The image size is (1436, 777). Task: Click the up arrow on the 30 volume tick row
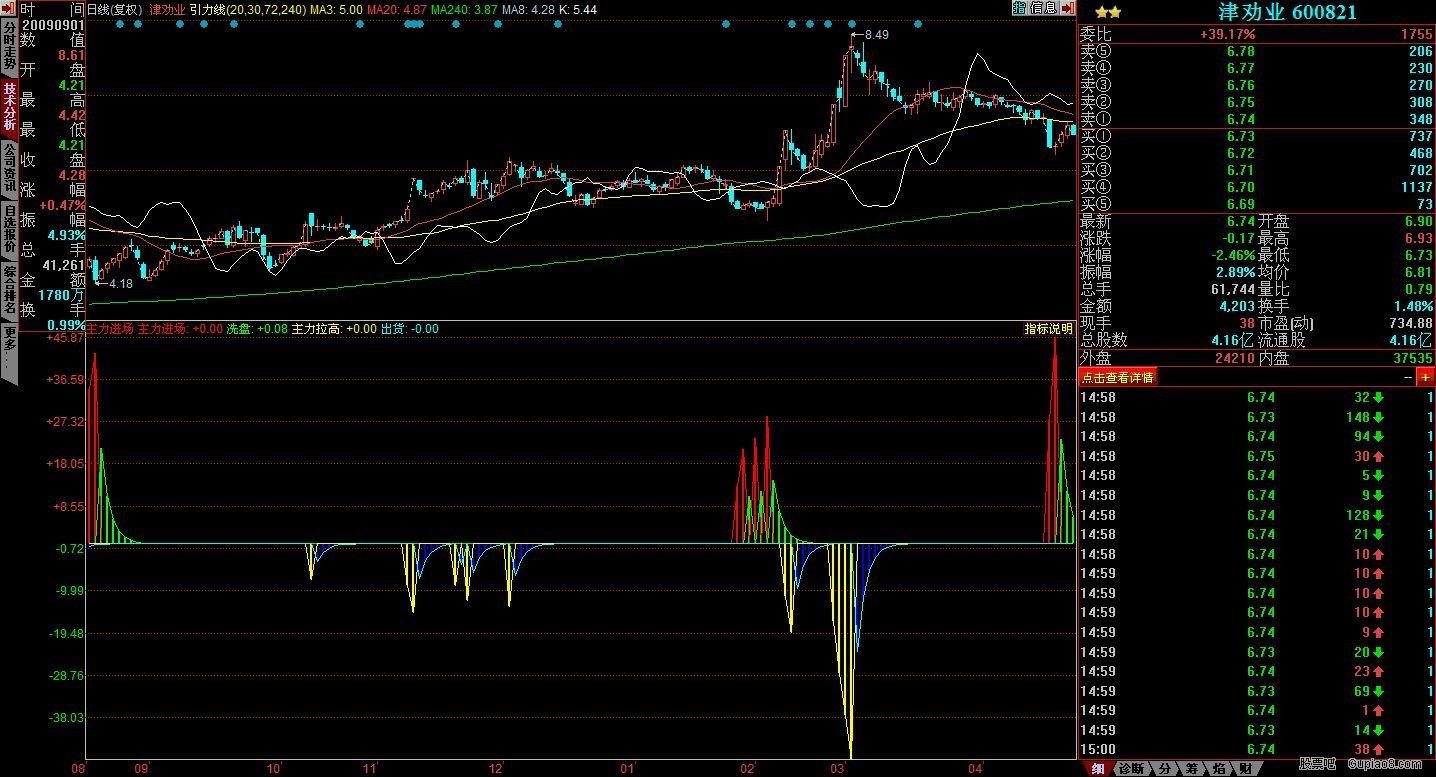point(1378,456)
